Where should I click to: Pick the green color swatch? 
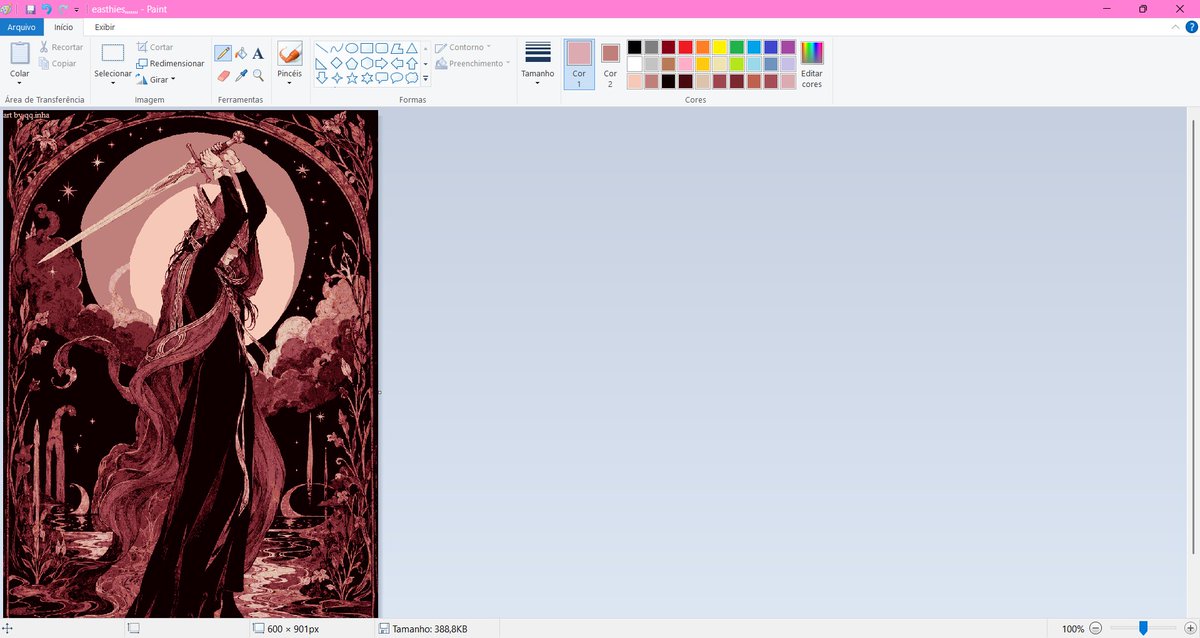point(736,47)
